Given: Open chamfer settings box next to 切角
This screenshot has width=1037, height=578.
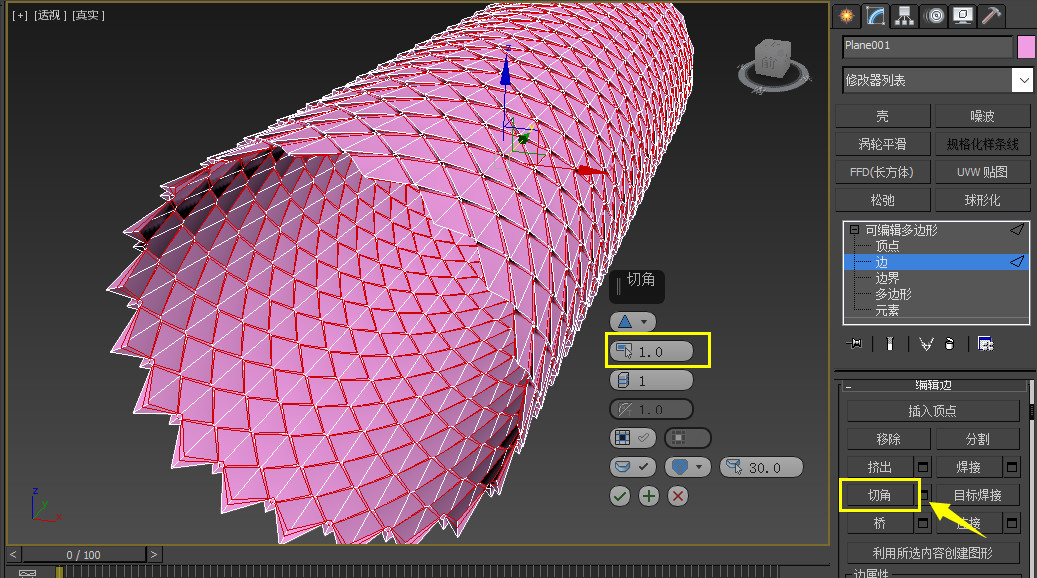Looking at the screenshot, I should click(925, 495).
